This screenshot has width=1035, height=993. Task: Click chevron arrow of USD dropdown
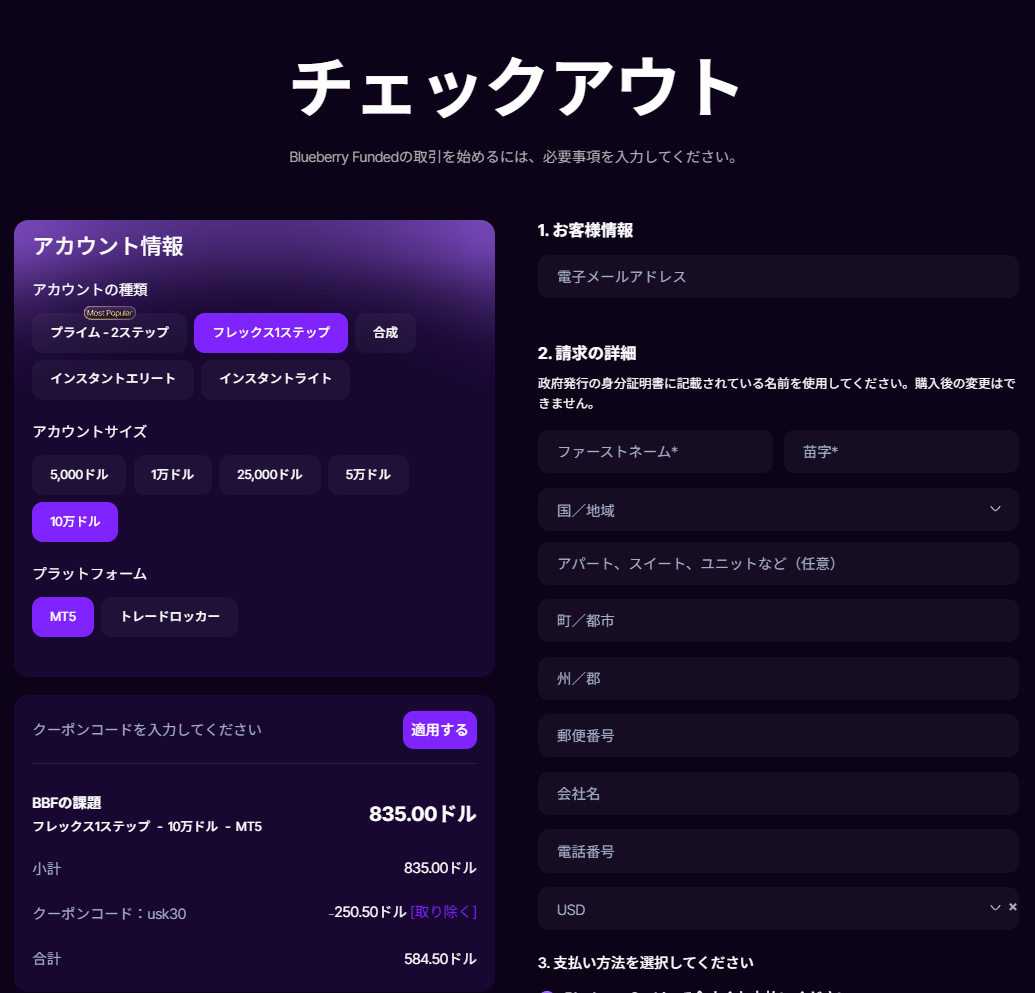[x=995, y=908]
